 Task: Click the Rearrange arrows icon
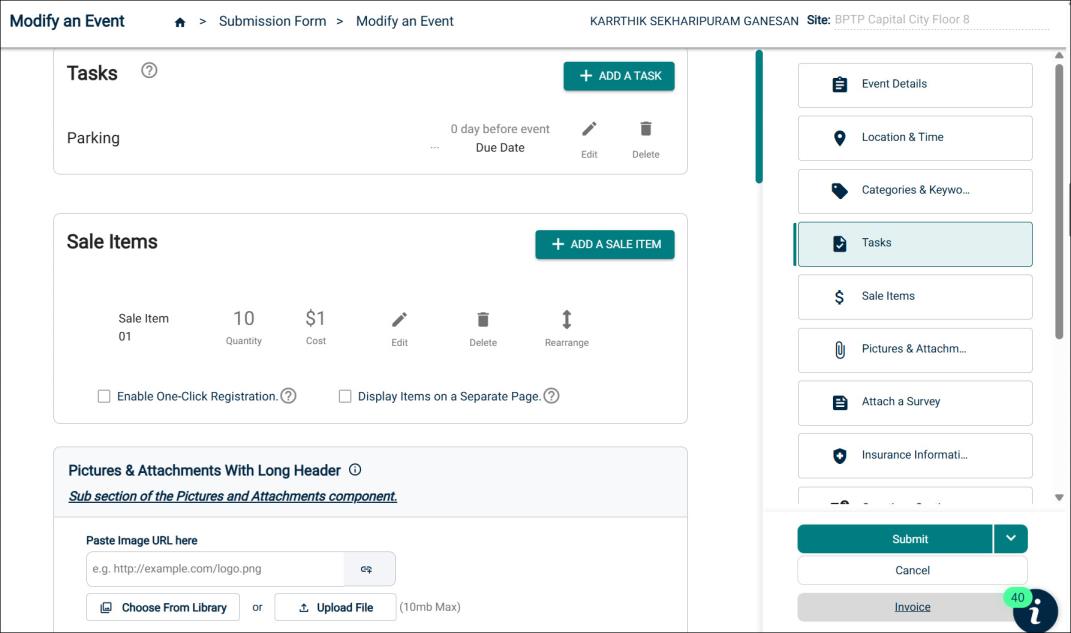tap(566, 320)
